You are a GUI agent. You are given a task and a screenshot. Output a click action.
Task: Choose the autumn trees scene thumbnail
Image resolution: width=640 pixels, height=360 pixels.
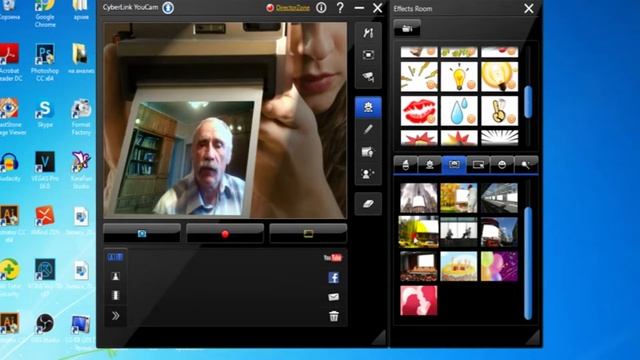click(459, 198)
